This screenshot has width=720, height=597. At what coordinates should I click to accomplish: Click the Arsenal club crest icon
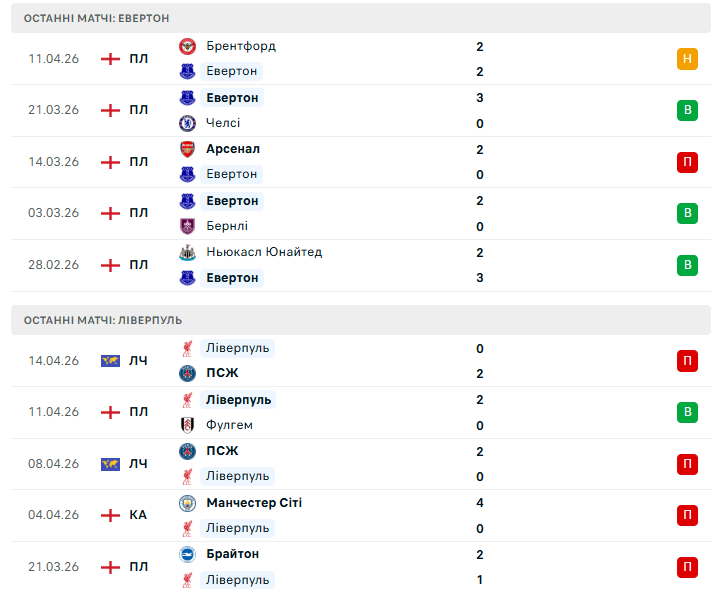pyautogui.click(x=187, y=149)
